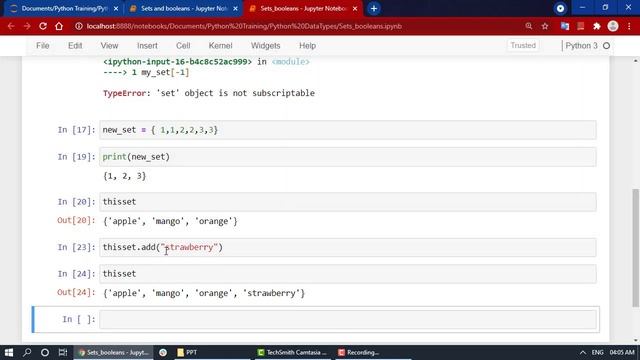Select the print(new_set) cell
The image size is (640, 360).
point(348,157)
